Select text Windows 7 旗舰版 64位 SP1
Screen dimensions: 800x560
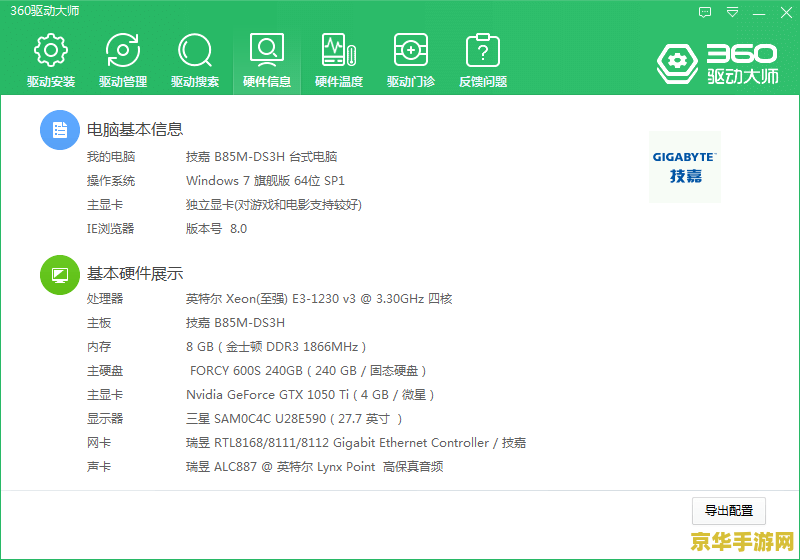tap(265, 181)
